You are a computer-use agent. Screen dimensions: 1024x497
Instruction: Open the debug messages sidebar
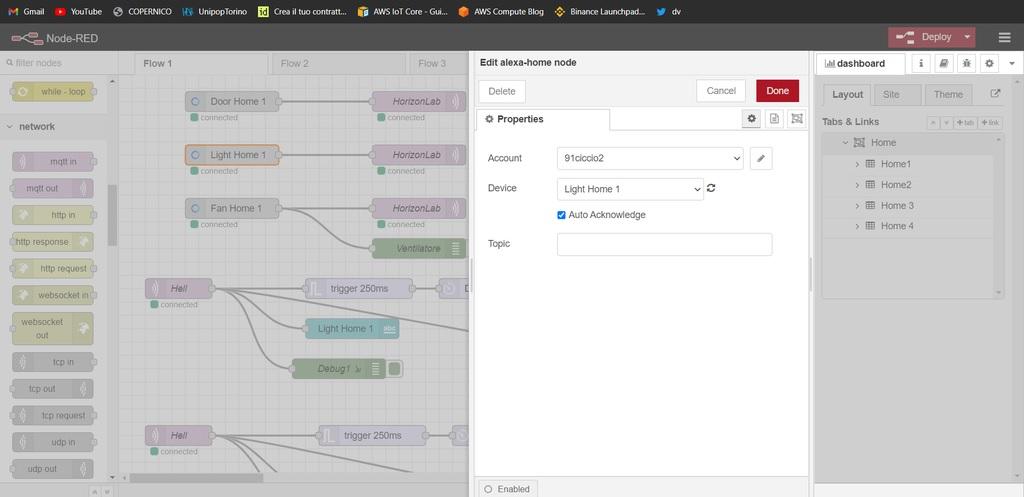tap(966, 63)
